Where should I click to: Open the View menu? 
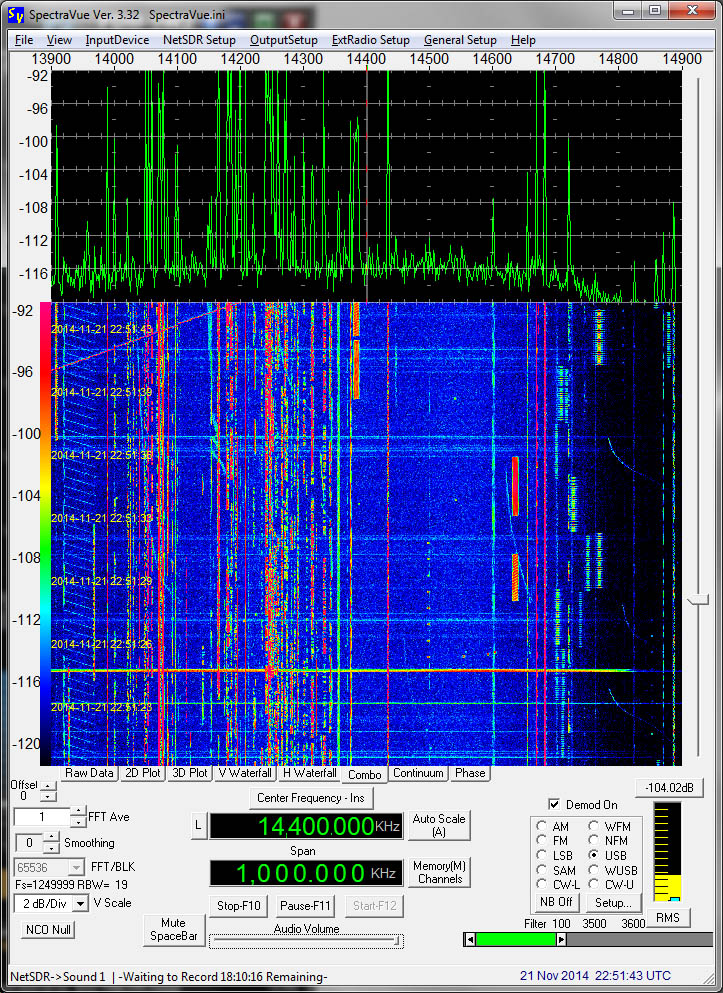59,40
